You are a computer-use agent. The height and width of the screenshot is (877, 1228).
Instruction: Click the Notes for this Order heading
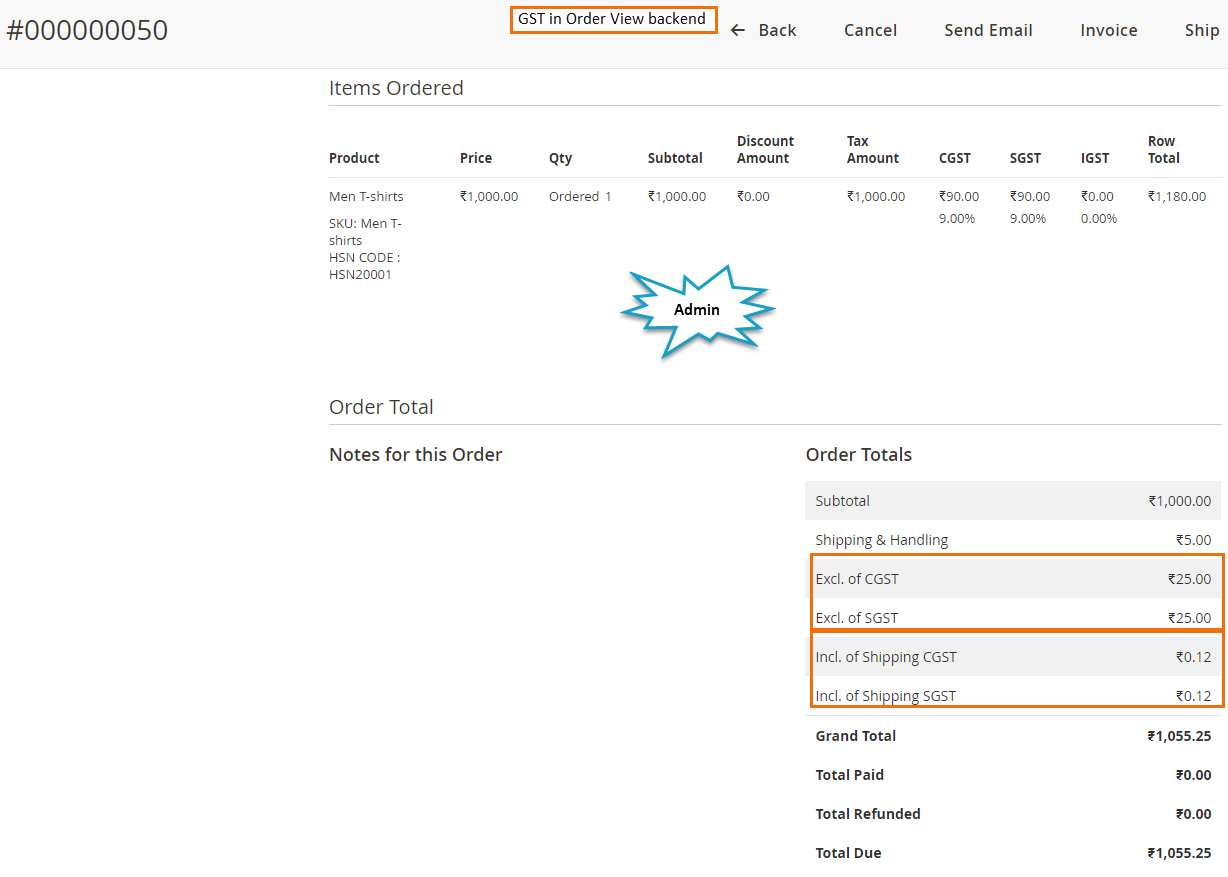(x=415, y=454)
